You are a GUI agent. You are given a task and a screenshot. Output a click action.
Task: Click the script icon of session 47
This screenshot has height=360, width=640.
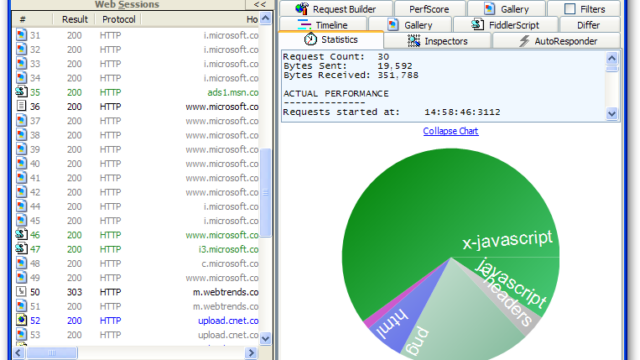click(x=21, y=249)
